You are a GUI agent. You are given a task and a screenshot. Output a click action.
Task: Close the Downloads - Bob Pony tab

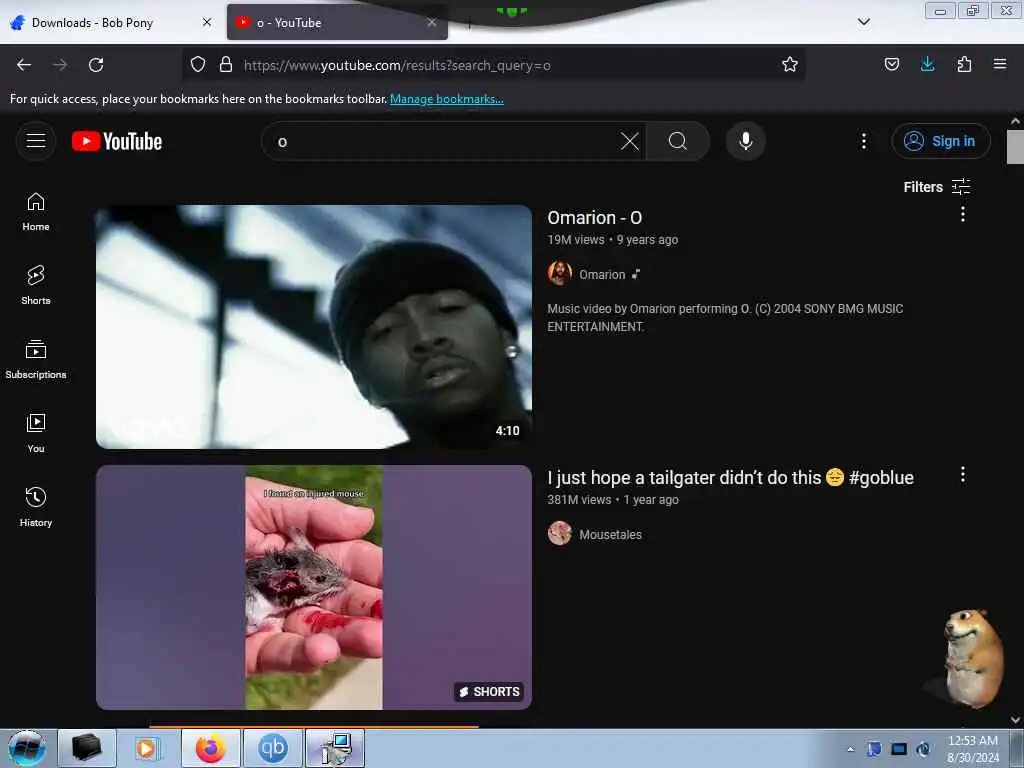tap(207, 22)
